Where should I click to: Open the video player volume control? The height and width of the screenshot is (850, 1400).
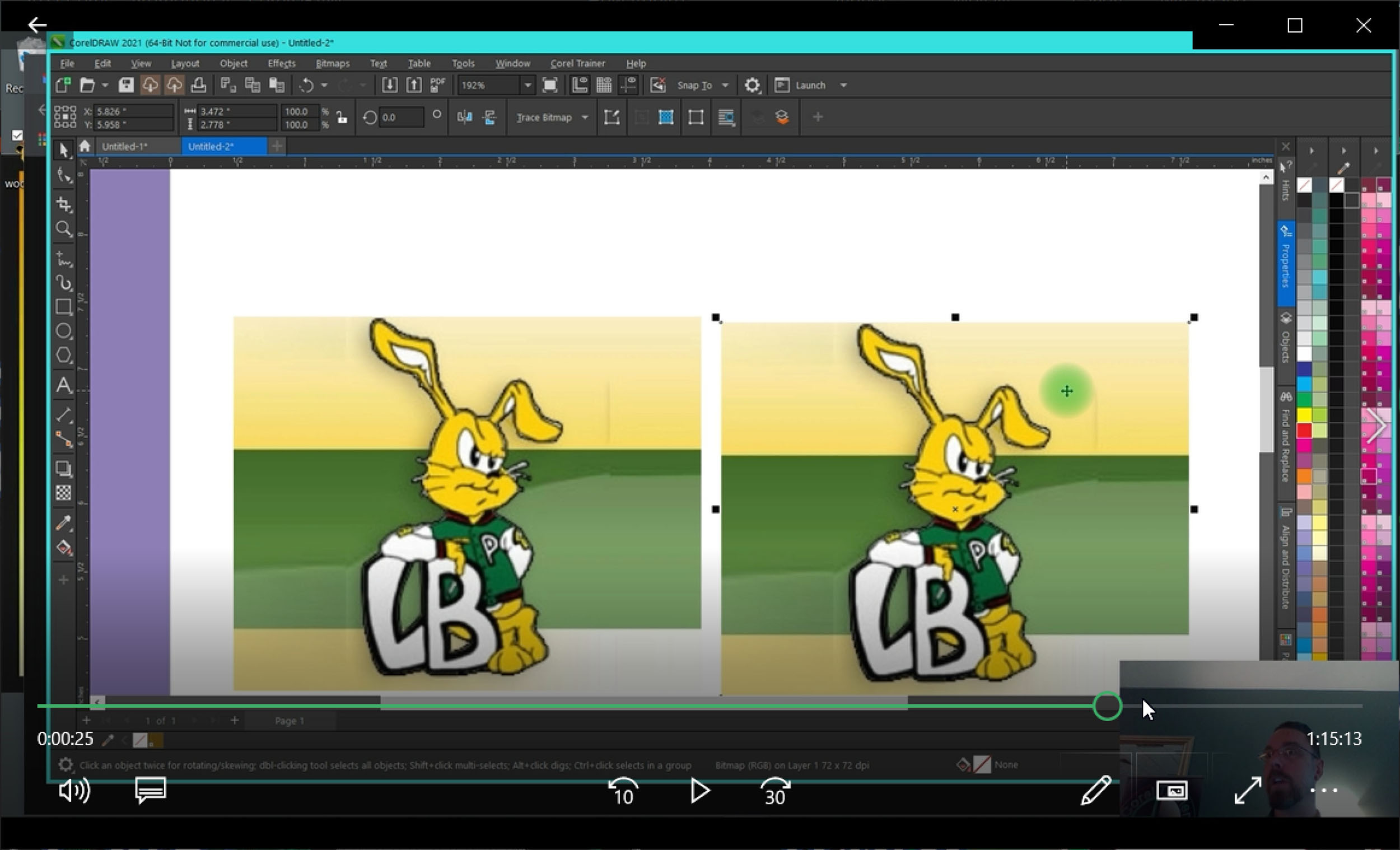(x=74, y=791)
